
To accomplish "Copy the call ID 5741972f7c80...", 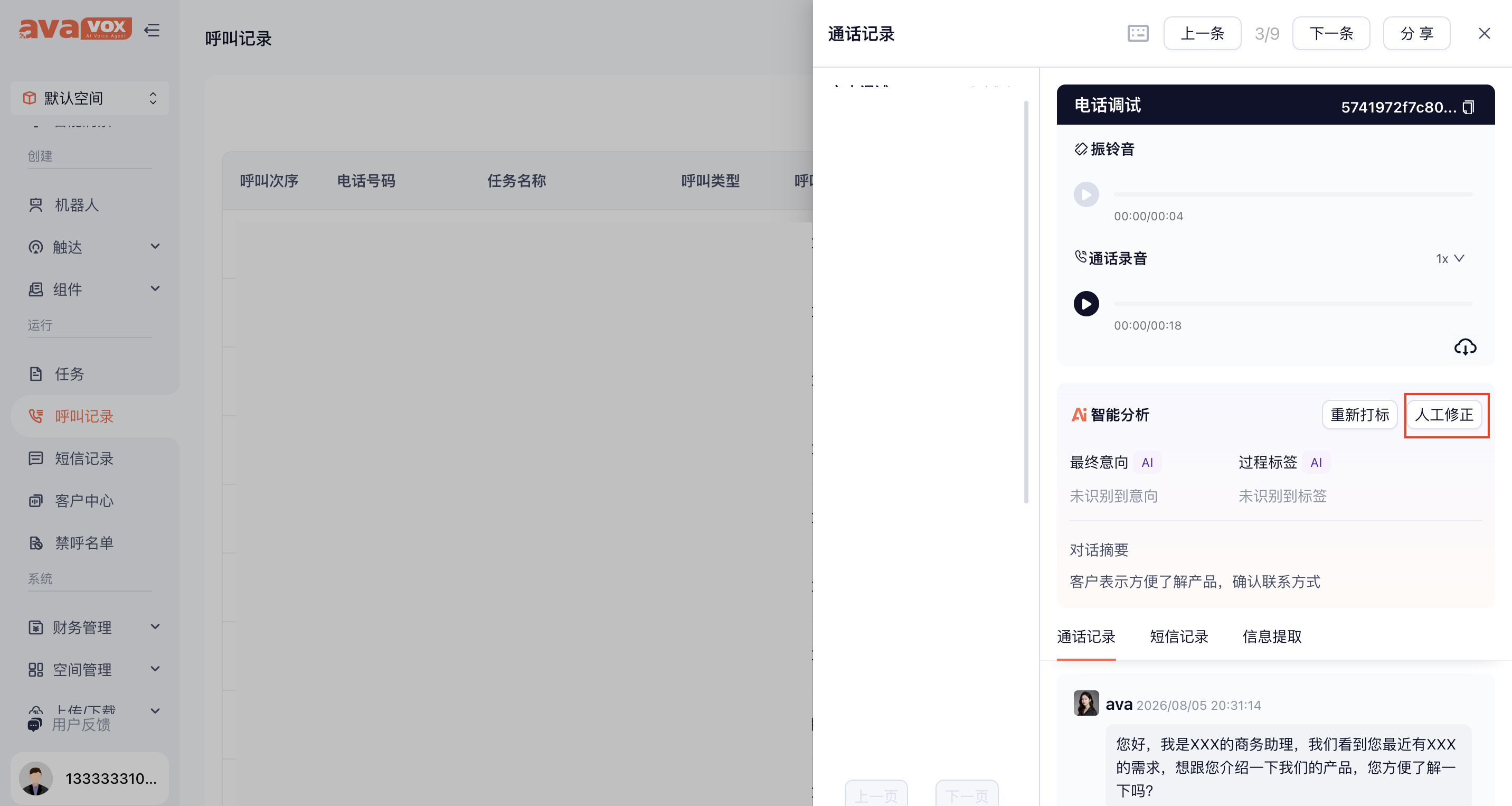I will pyautogui.click(x=1468, y=107).
